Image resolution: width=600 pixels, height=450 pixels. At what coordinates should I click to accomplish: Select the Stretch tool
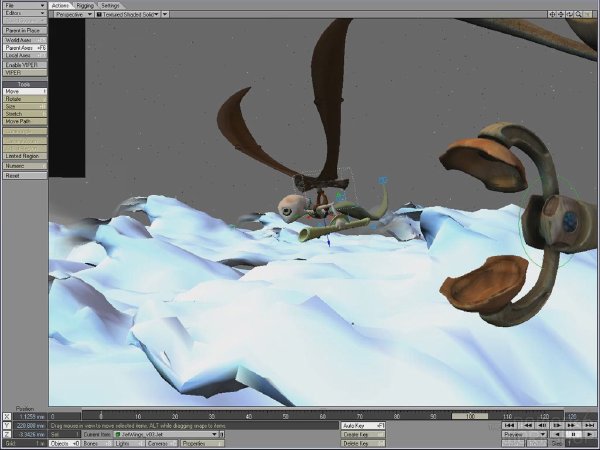click(25, 114)
